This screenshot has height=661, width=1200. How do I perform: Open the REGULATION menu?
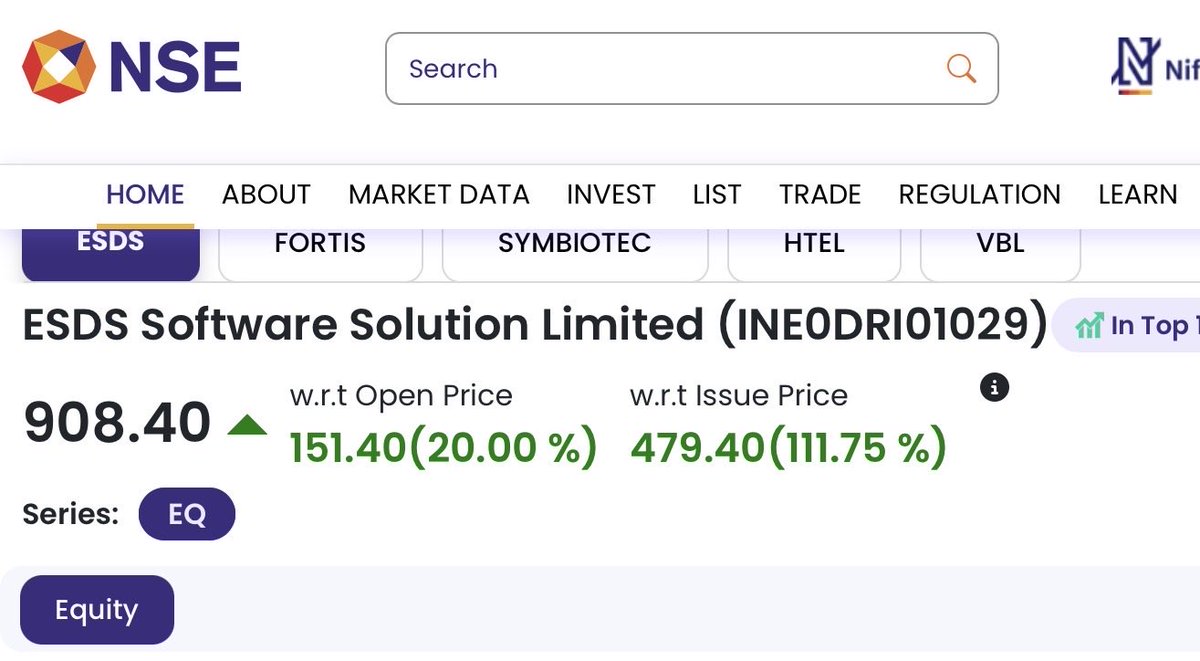tap(980, 194)
